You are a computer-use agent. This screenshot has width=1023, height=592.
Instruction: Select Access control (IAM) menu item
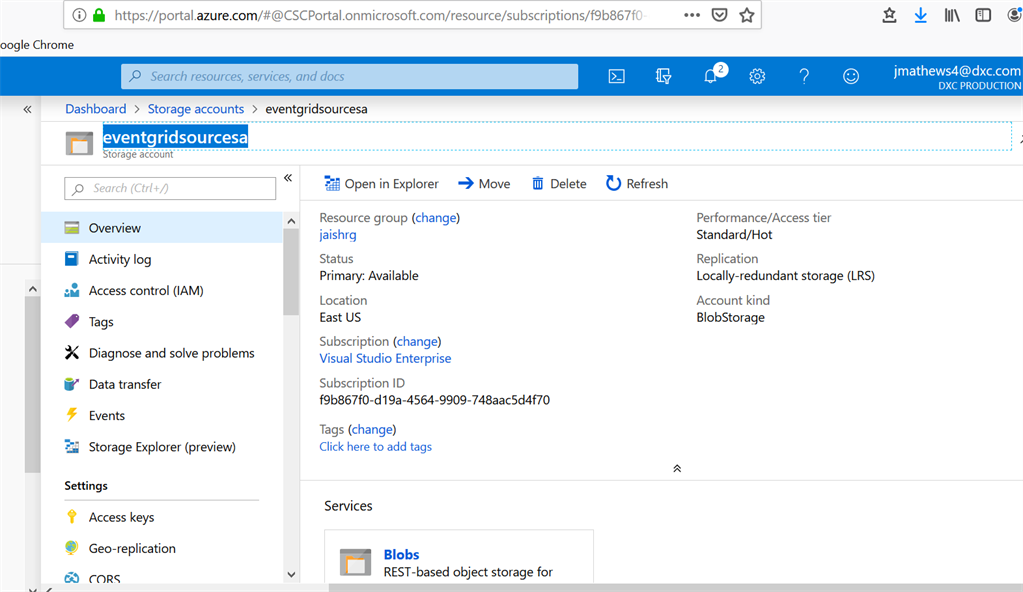pos(146,290)
